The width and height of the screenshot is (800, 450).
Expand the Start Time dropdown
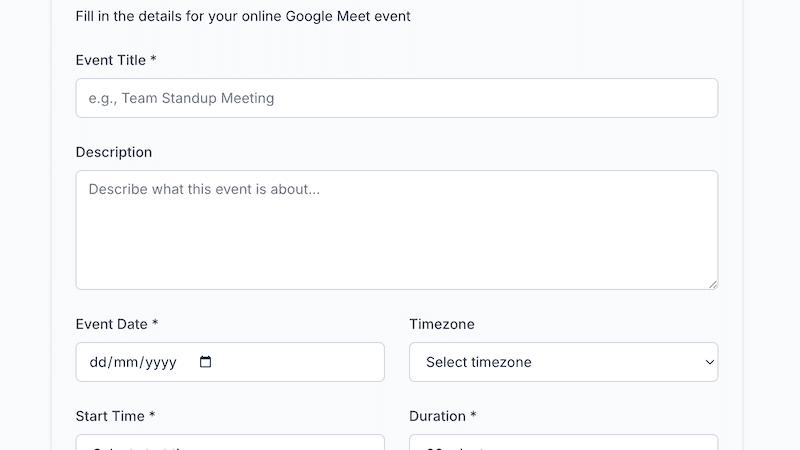pyautogui.click(x=230, y=443)
